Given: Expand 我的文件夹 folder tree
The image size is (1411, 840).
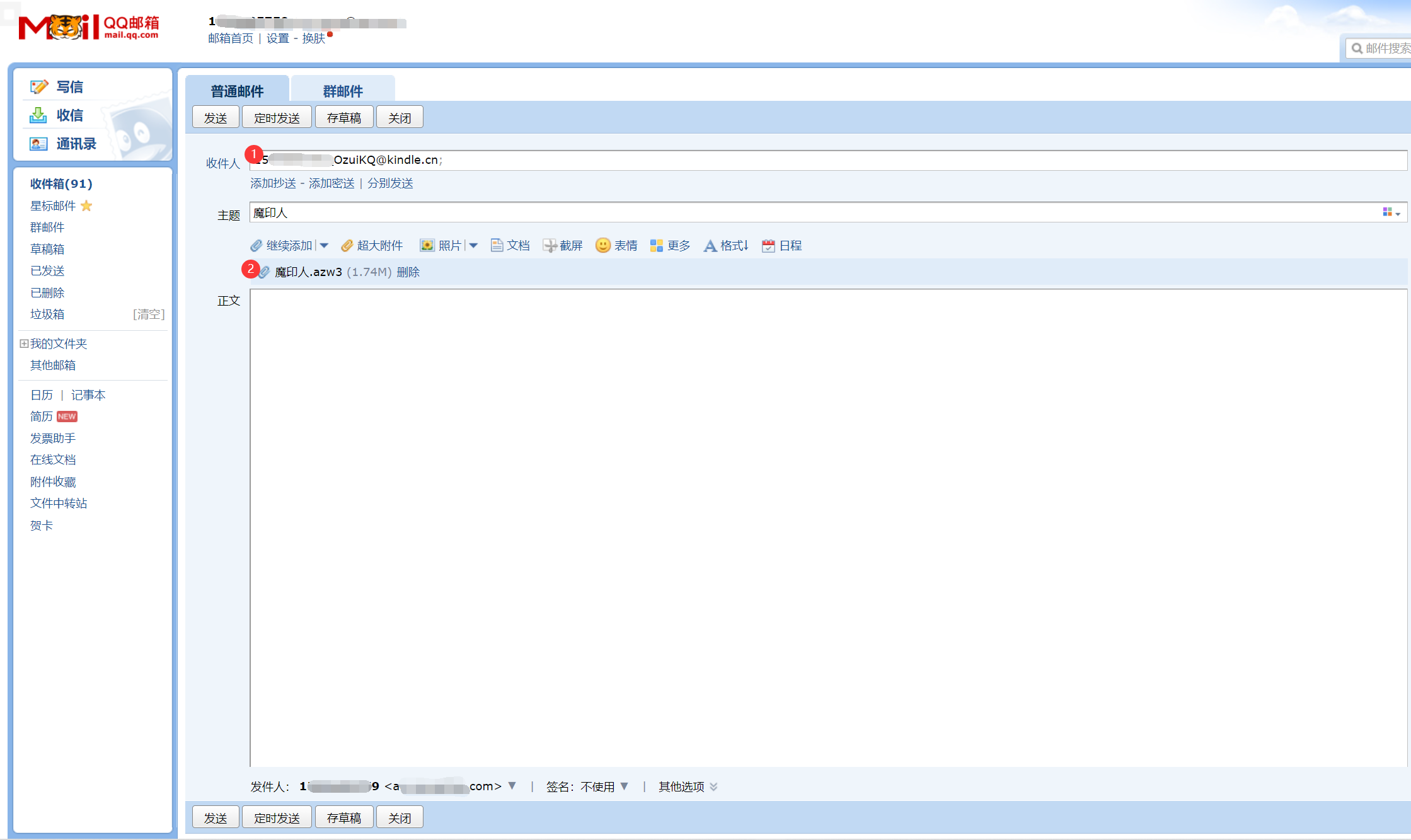Looking at the screenshot, I should [24, 343].
